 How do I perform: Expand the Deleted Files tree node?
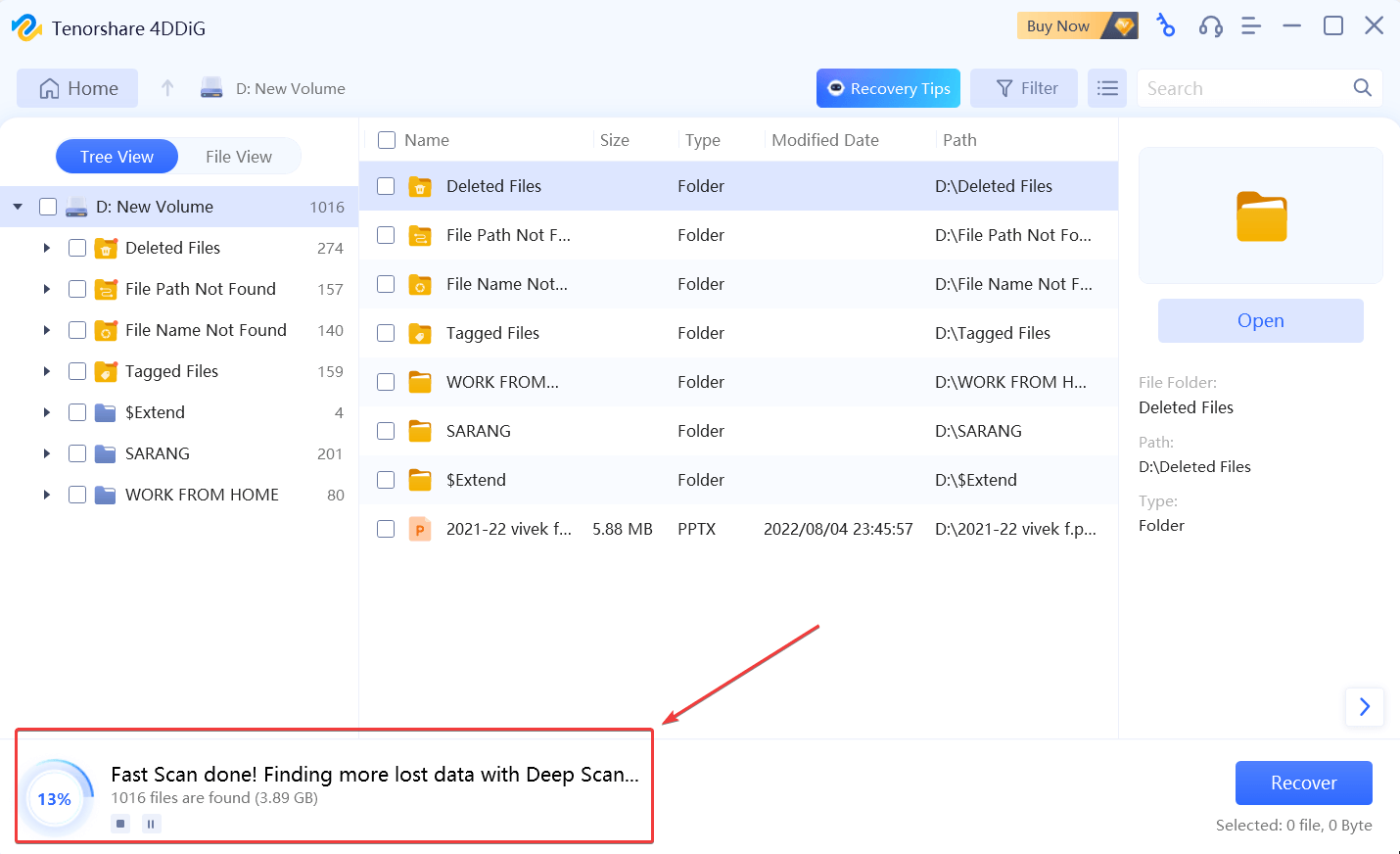point(46,248)
